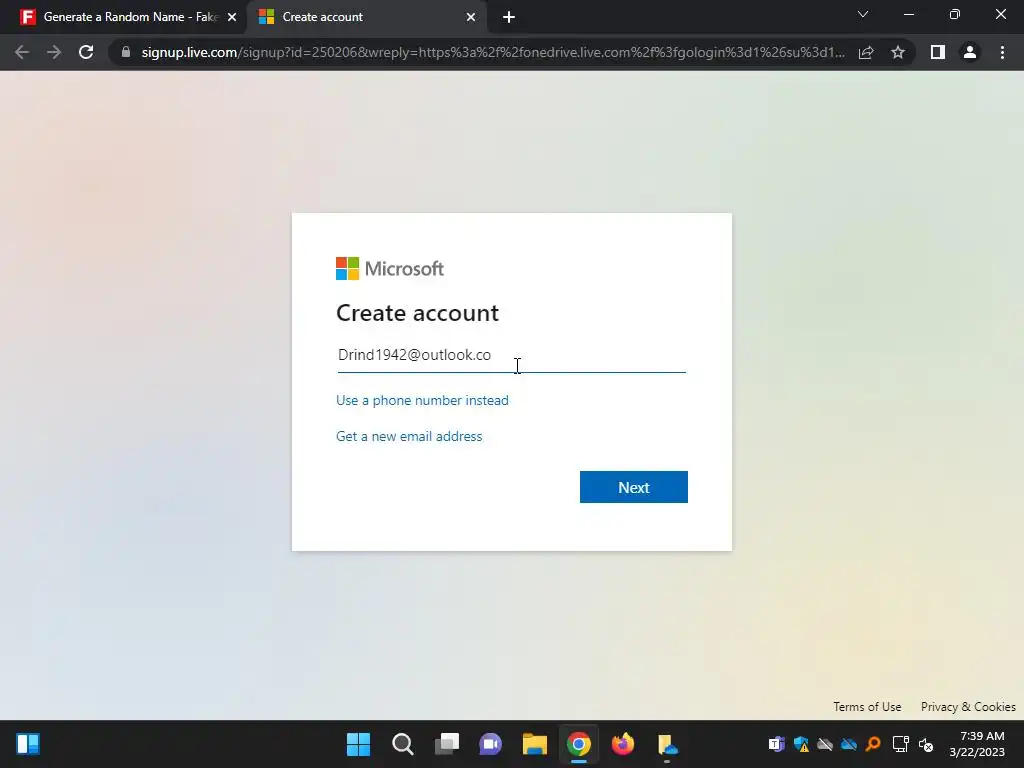The height and width of the screenshot is (768, 1024).
Task: Click the Next button
Action: point(633,487)
